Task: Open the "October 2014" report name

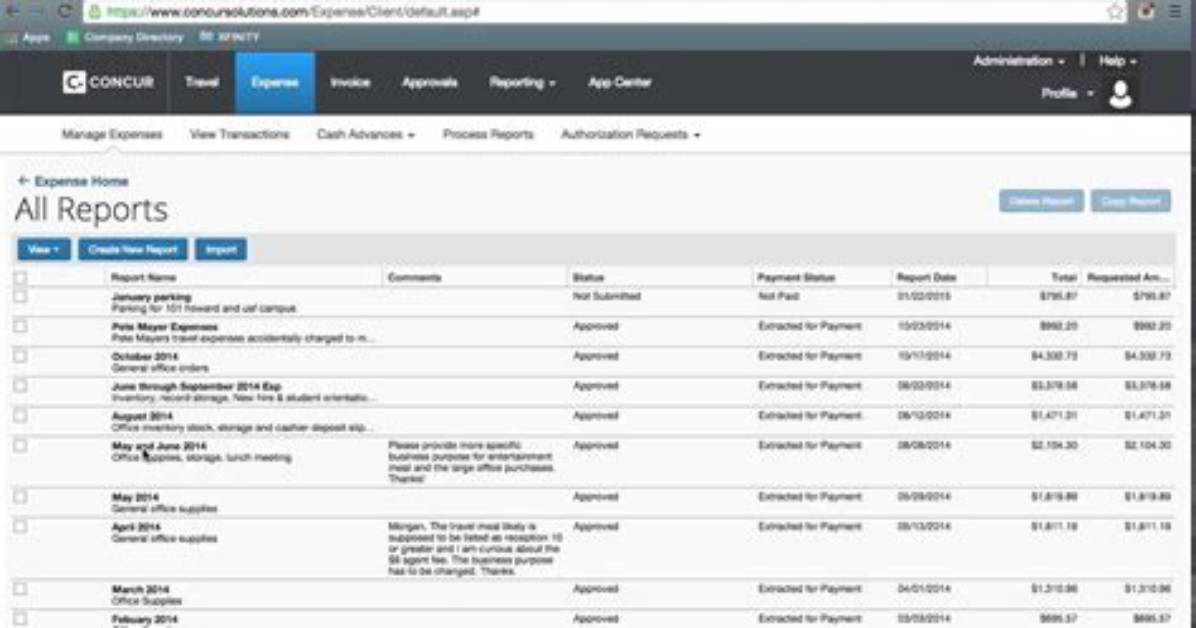Action: coord(144,356)
